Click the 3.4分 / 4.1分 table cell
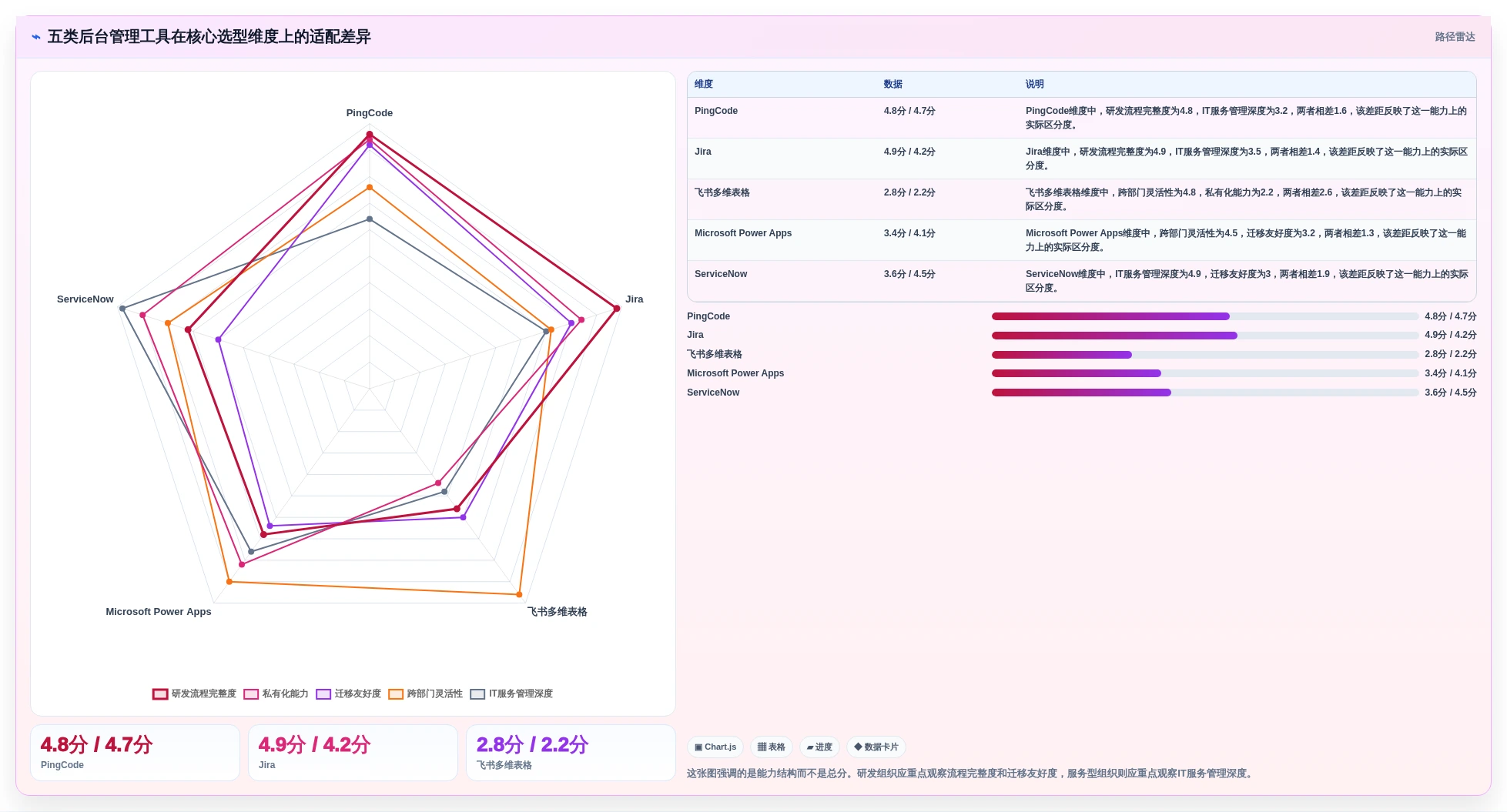Screen dimensions: 1507x812 [909, 233]
